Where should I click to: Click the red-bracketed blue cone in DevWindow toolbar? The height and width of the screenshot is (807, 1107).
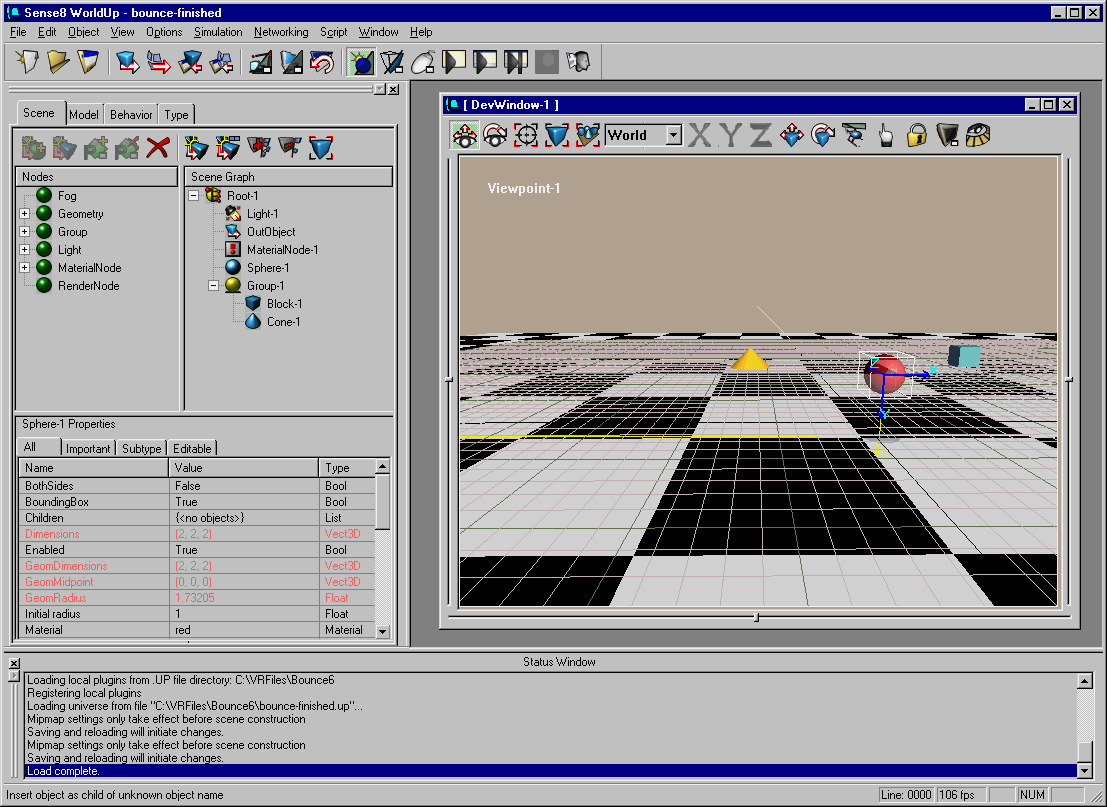pos(557,135)
